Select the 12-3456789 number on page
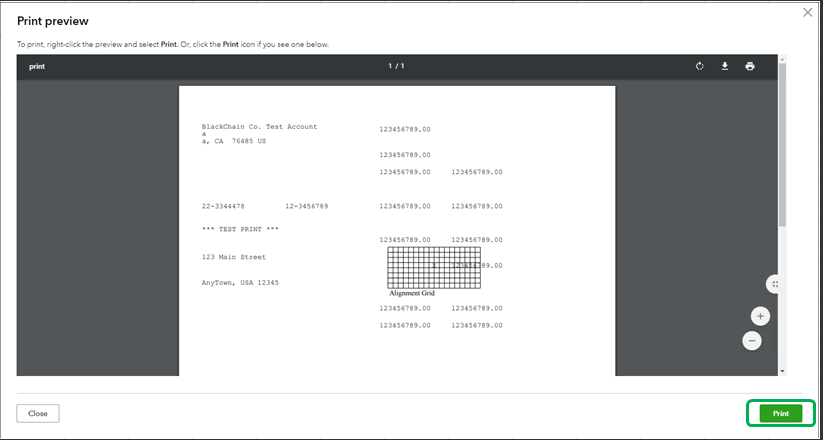Viewport: 823px width, 440px height. click(x=307, y=206)
